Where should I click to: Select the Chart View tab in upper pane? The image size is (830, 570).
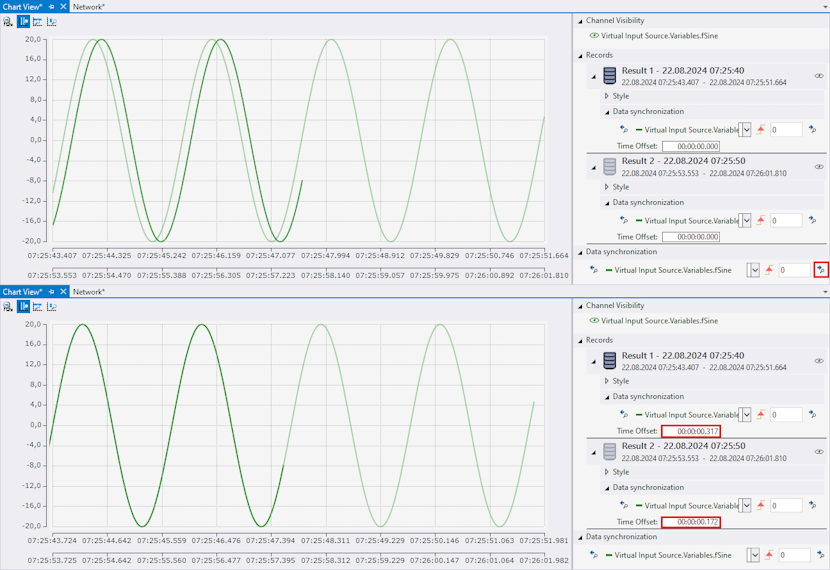pos(22,7)
